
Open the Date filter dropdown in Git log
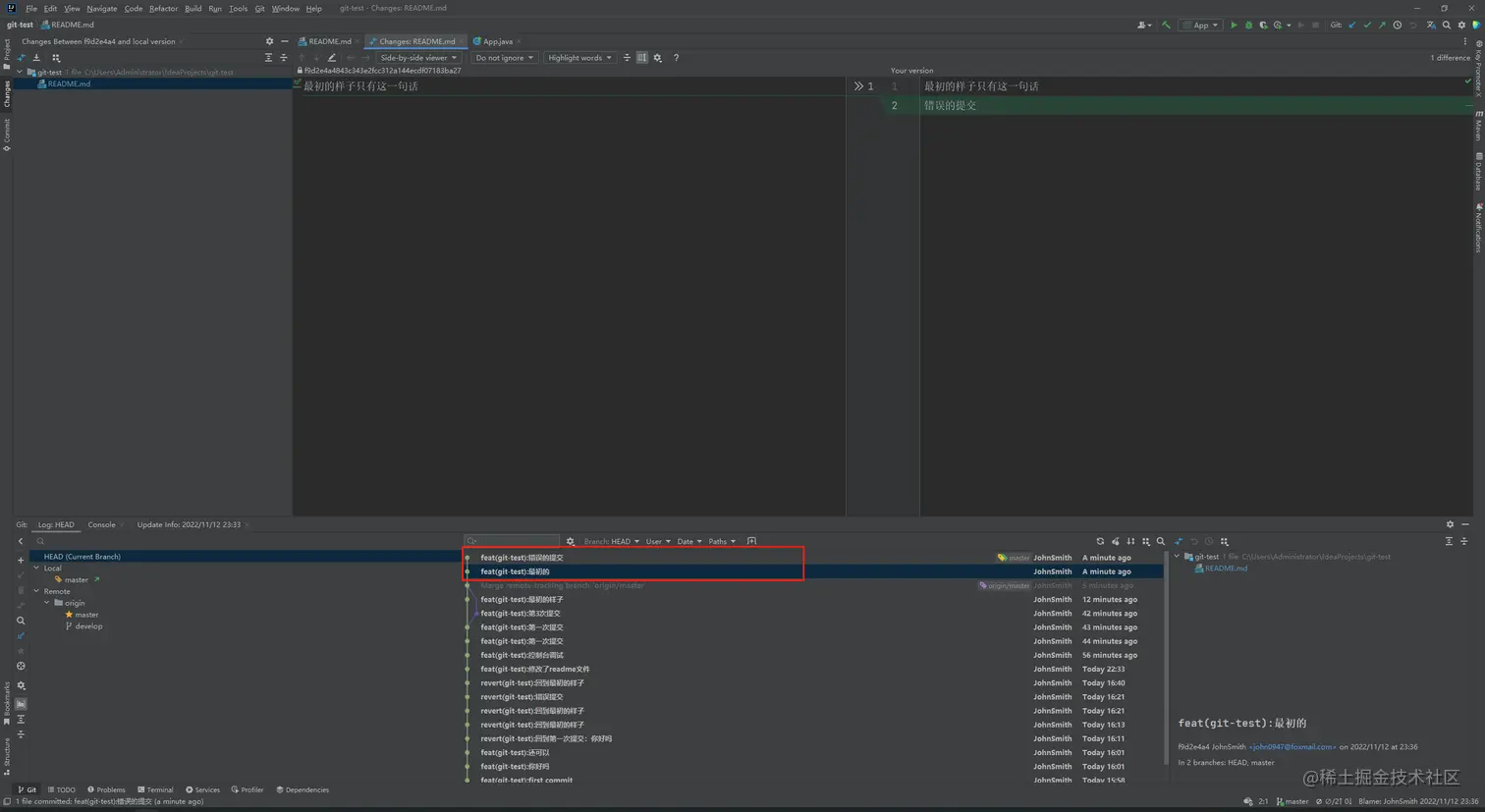(x=689, y=541)
